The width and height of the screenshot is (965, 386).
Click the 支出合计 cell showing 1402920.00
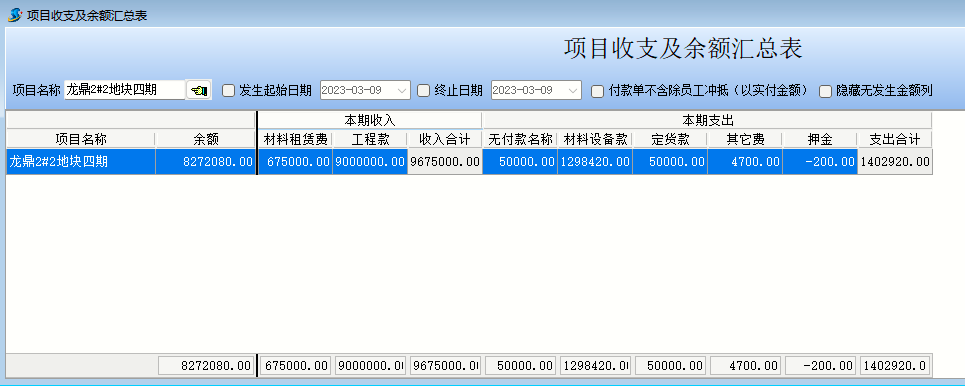(x=895, y=162)
